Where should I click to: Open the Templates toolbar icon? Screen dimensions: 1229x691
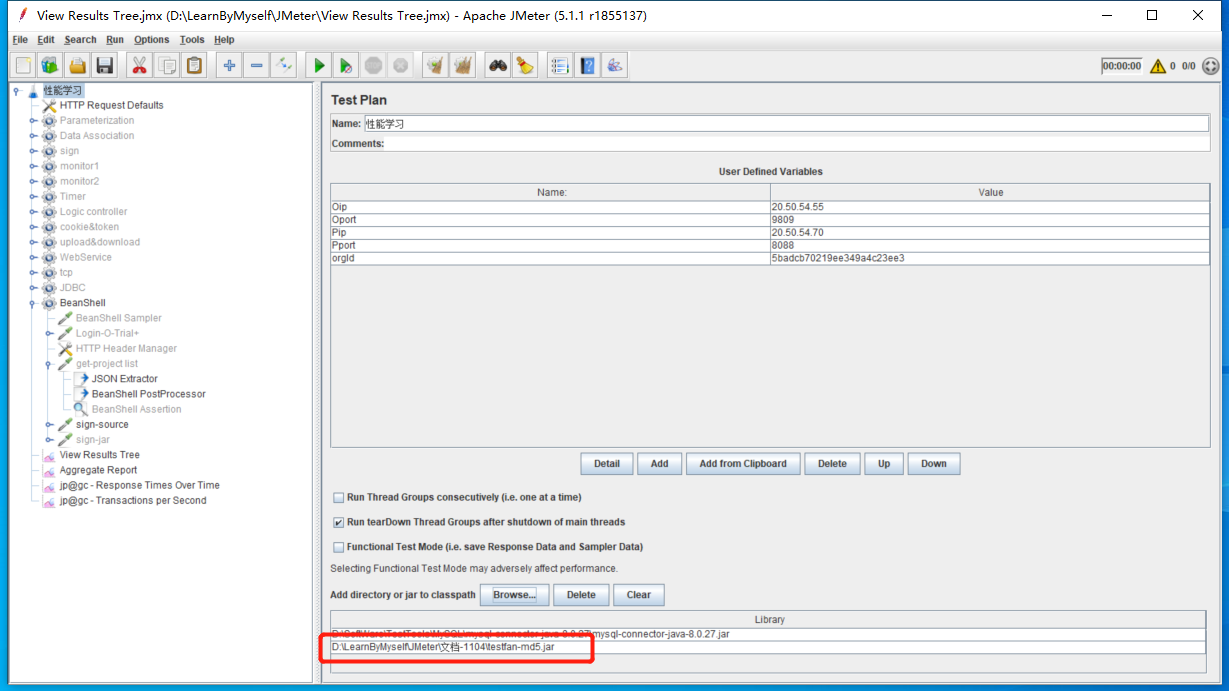50,66
